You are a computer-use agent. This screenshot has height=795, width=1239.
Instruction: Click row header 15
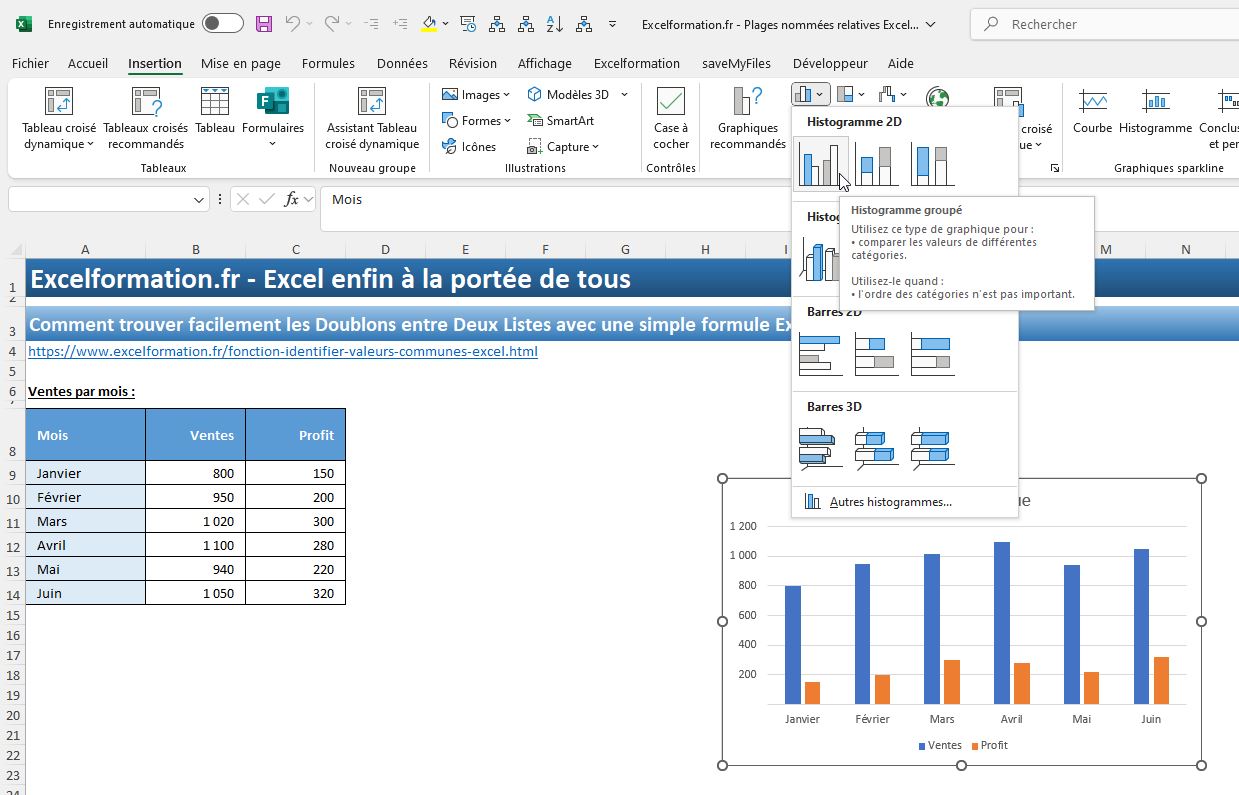pos(13,615)
